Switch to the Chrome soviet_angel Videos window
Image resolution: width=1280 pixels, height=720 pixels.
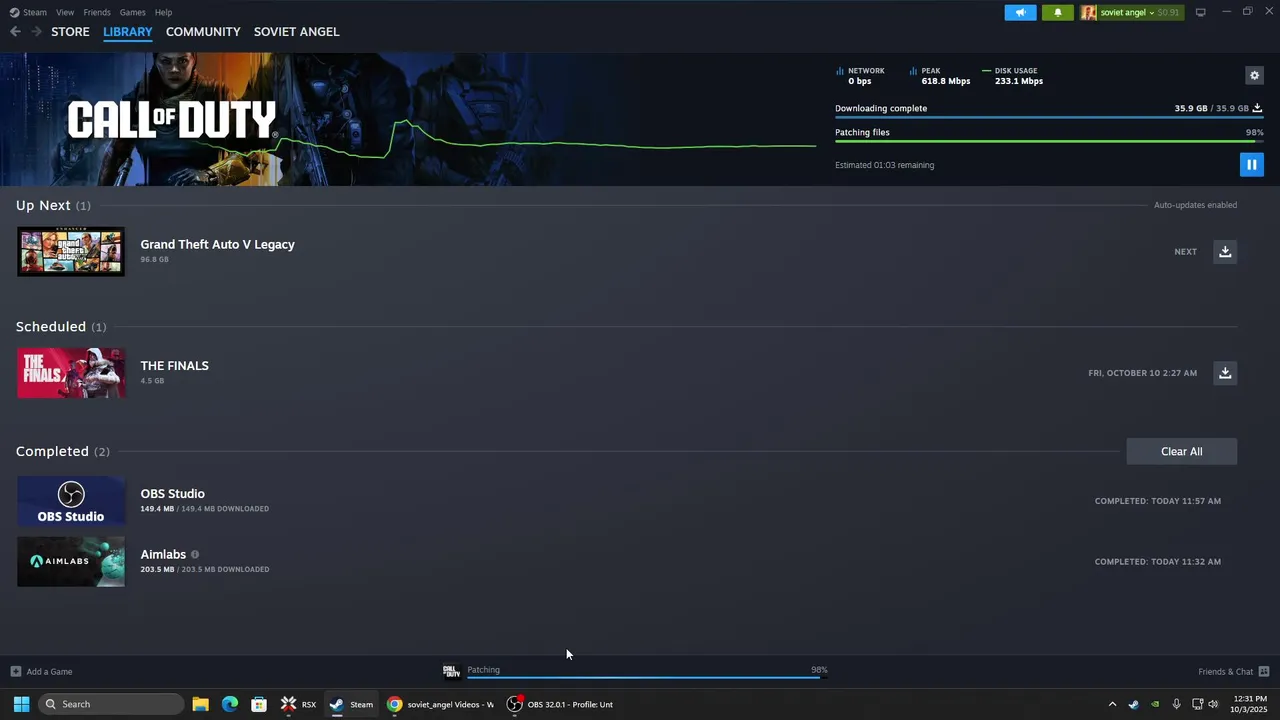[441, 704]
